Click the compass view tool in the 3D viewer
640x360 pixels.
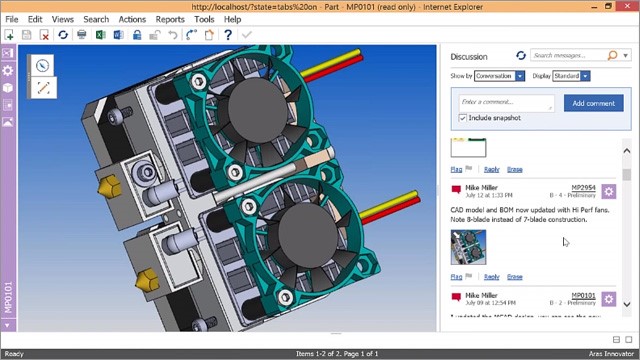click(42, 66)
